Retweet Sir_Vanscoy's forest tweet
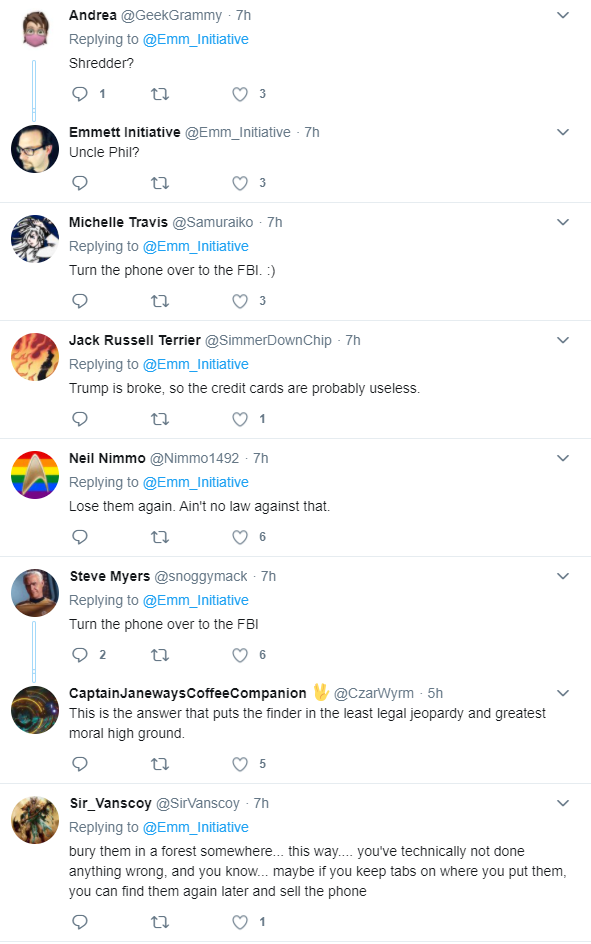 click(x=159, y=922)
